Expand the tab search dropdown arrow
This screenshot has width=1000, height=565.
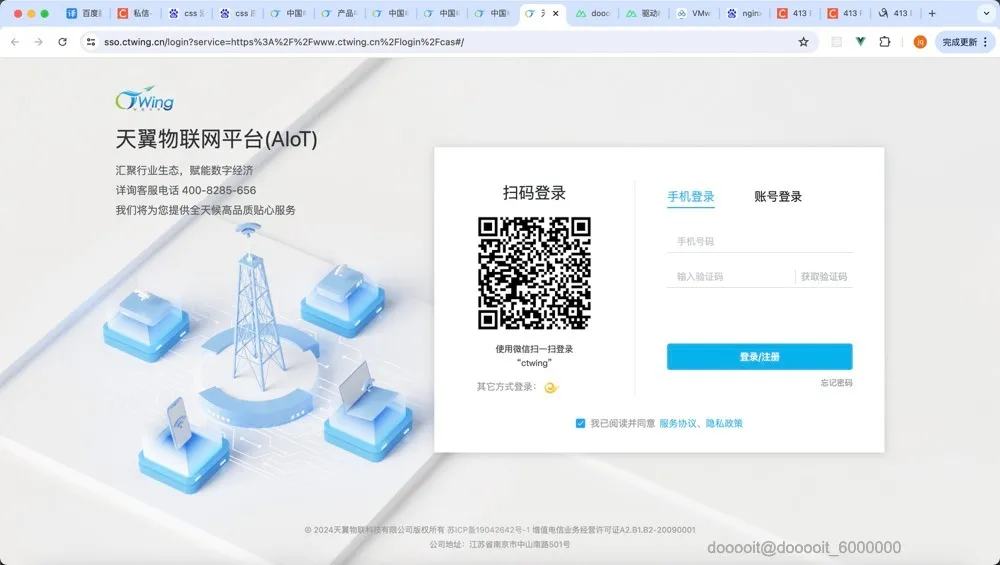click(986, 13)
